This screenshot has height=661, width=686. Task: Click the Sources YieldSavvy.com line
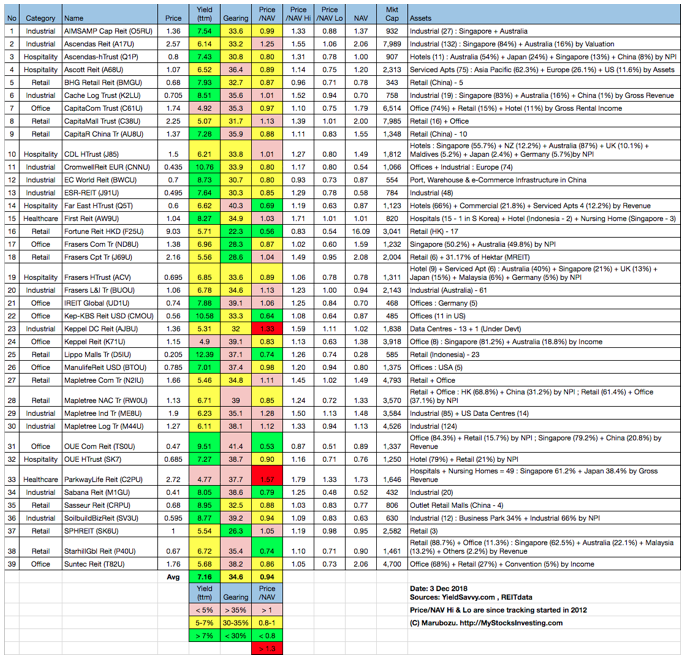[x=471, y=597]
